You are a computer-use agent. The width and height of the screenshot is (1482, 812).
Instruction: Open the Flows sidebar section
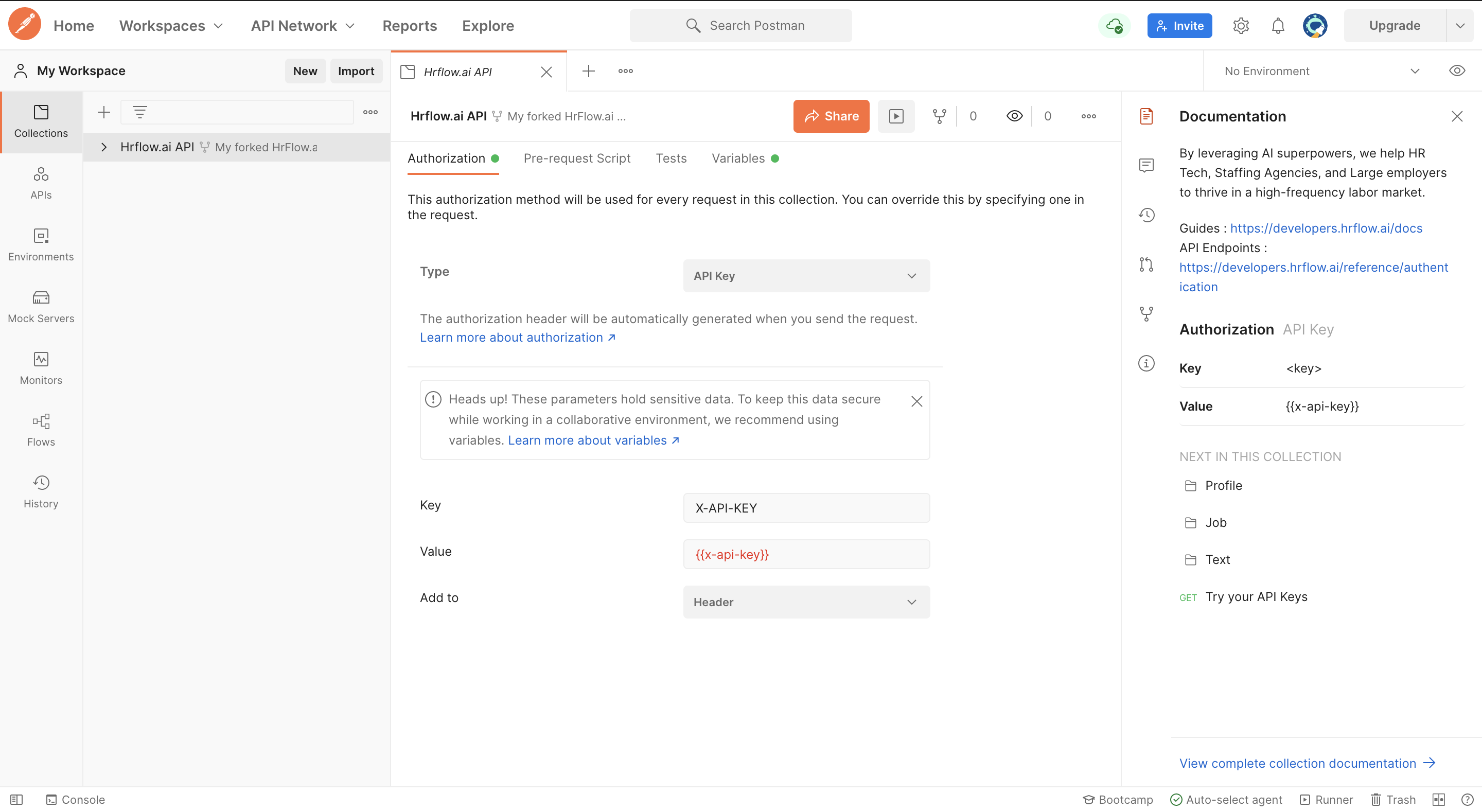point(41,430)
